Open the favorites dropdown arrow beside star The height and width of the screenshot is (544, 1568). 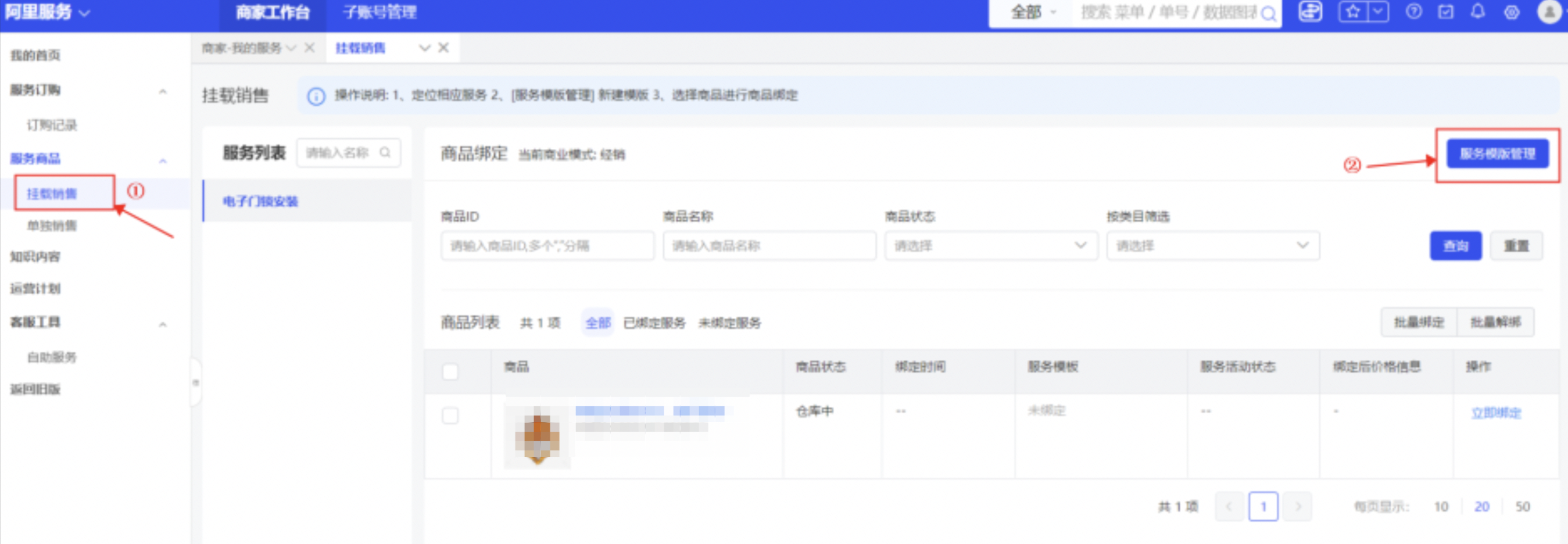point(1377,12)
